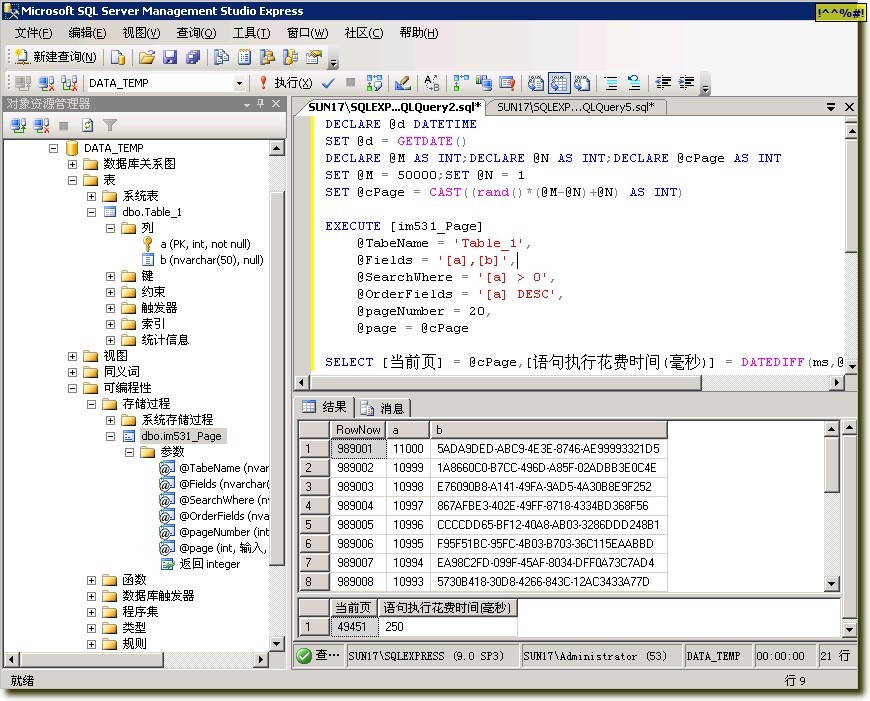This screenshot has height=701, width=870.
Task: Click the open file folder icon
Action: tap(147, 57)
